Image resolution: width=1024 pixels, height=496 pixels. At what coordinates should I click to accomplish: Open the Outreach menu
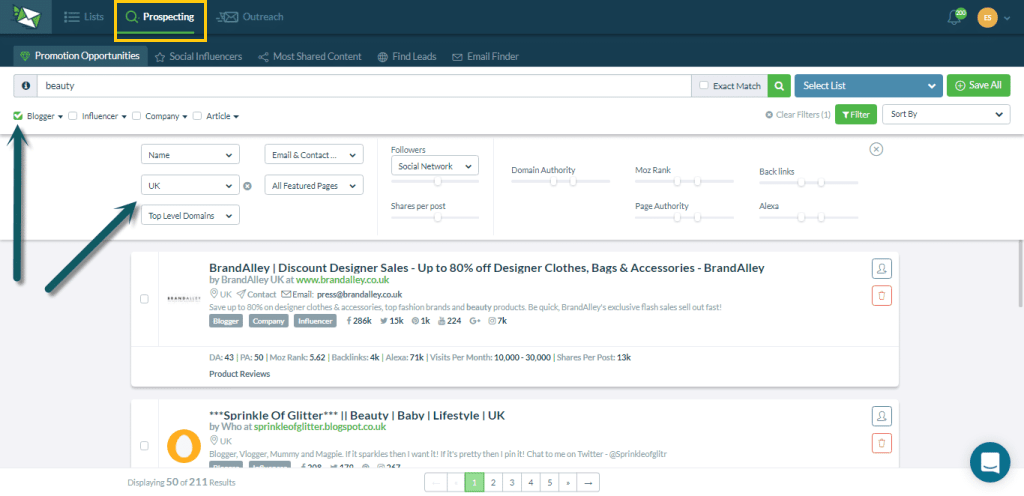[x=250, y=17]
